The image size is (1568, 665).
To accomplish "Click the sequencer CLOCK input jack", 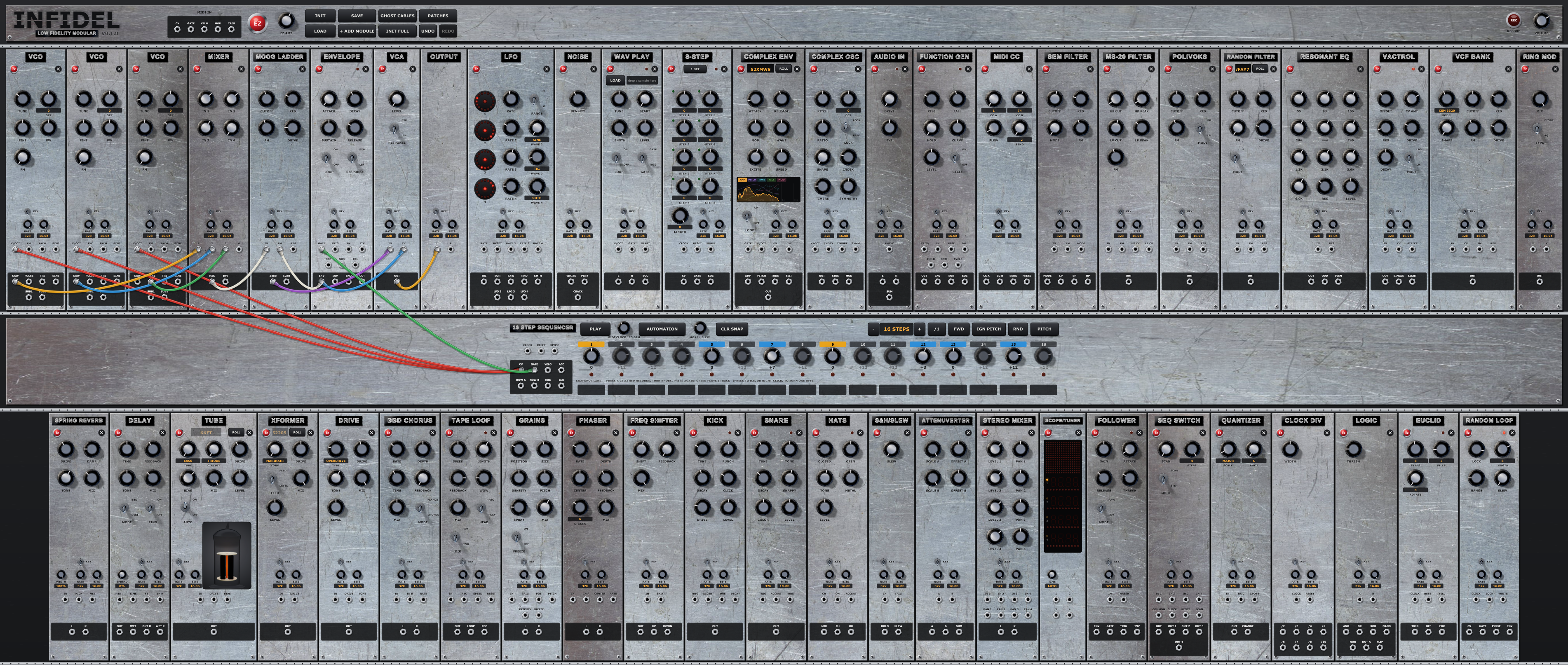I will [528, 351].
